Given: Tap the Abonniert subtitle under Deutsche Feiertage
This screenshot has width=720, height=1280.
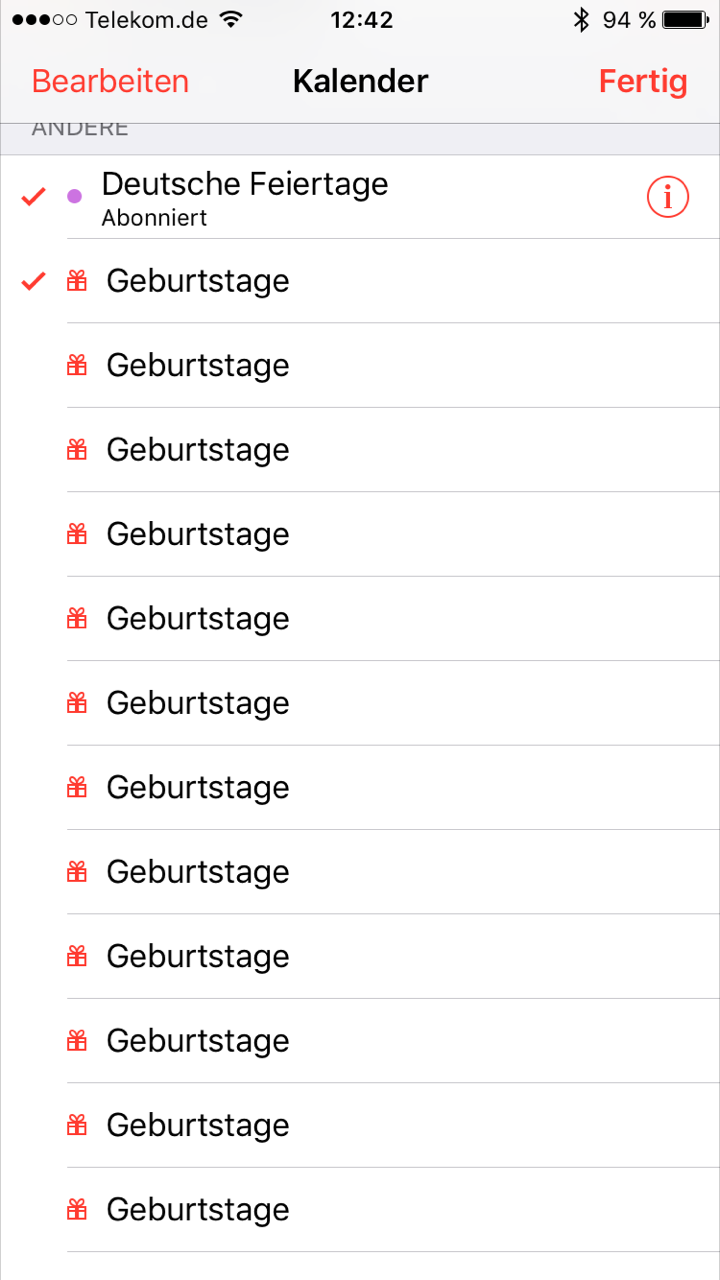Looking at the screenshot, I should 154,218.
